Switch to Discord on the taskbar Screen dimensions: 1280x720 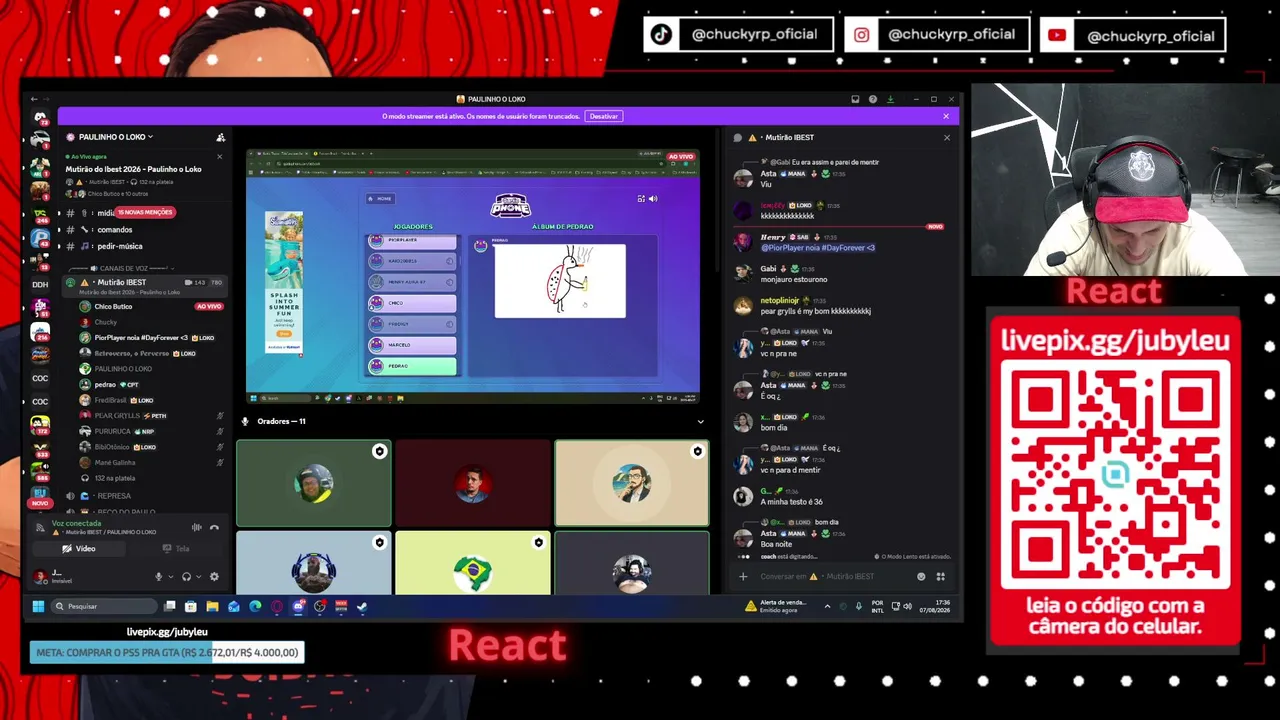click(298, 606)
